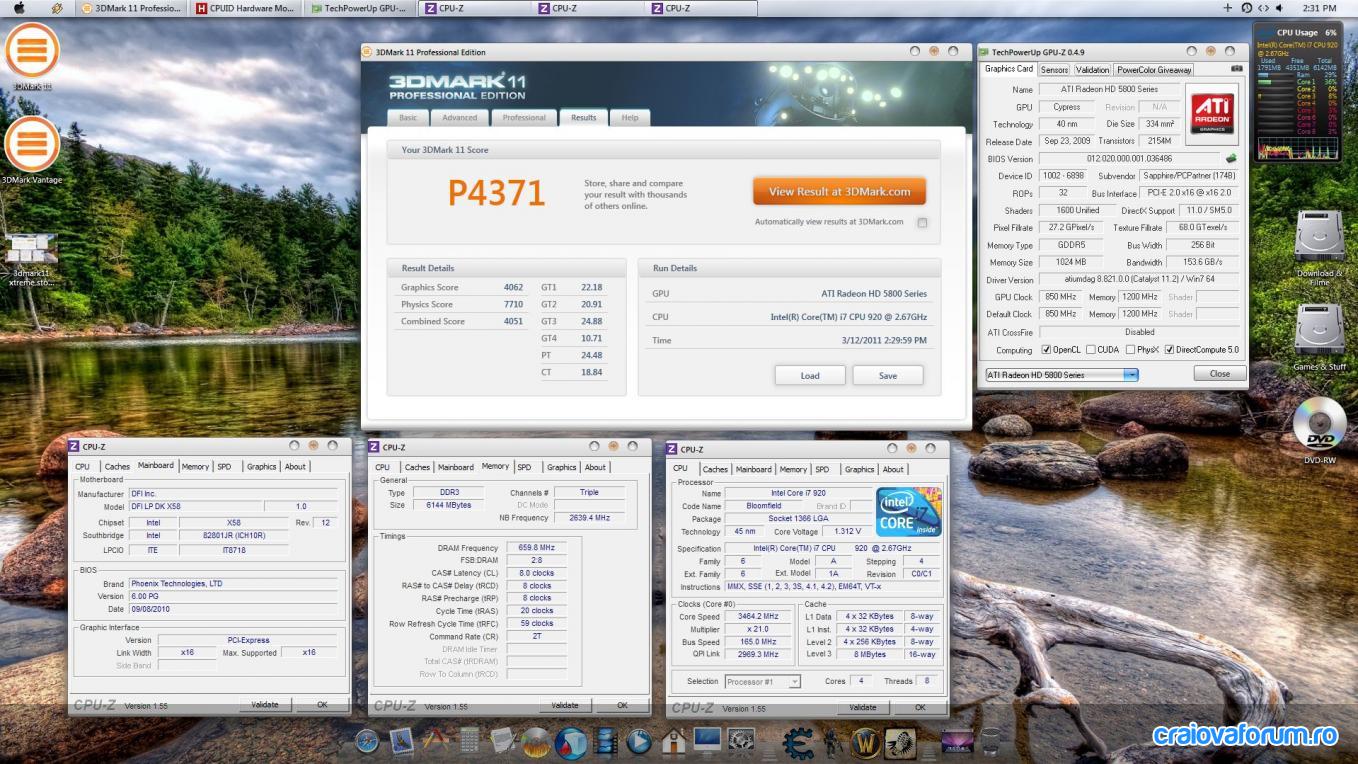Launch World of Warcraft dock icon
1358x764 pixels.
coord(864,741)
